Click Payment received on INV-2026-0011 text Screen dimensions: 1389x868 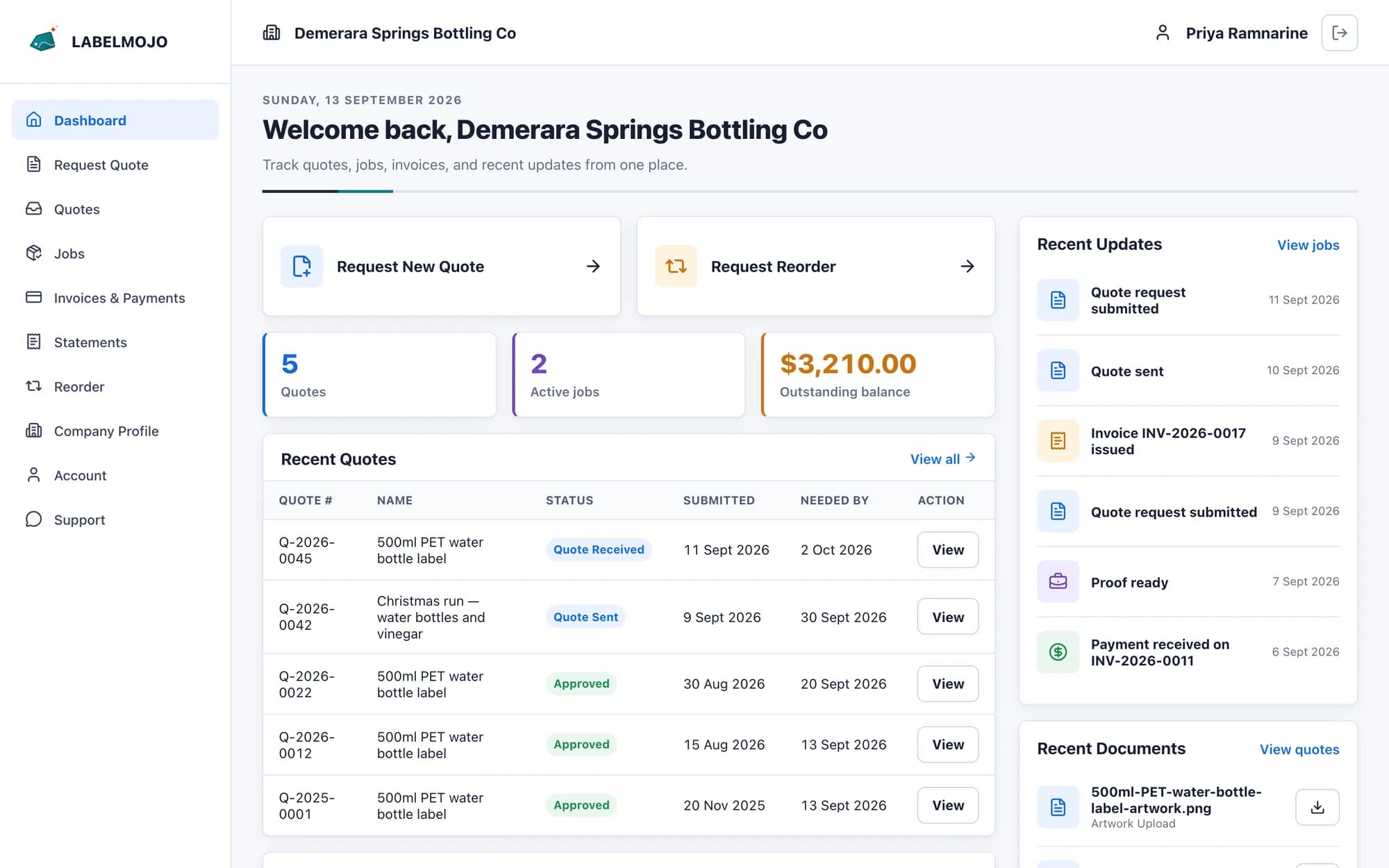point(1160,652)
